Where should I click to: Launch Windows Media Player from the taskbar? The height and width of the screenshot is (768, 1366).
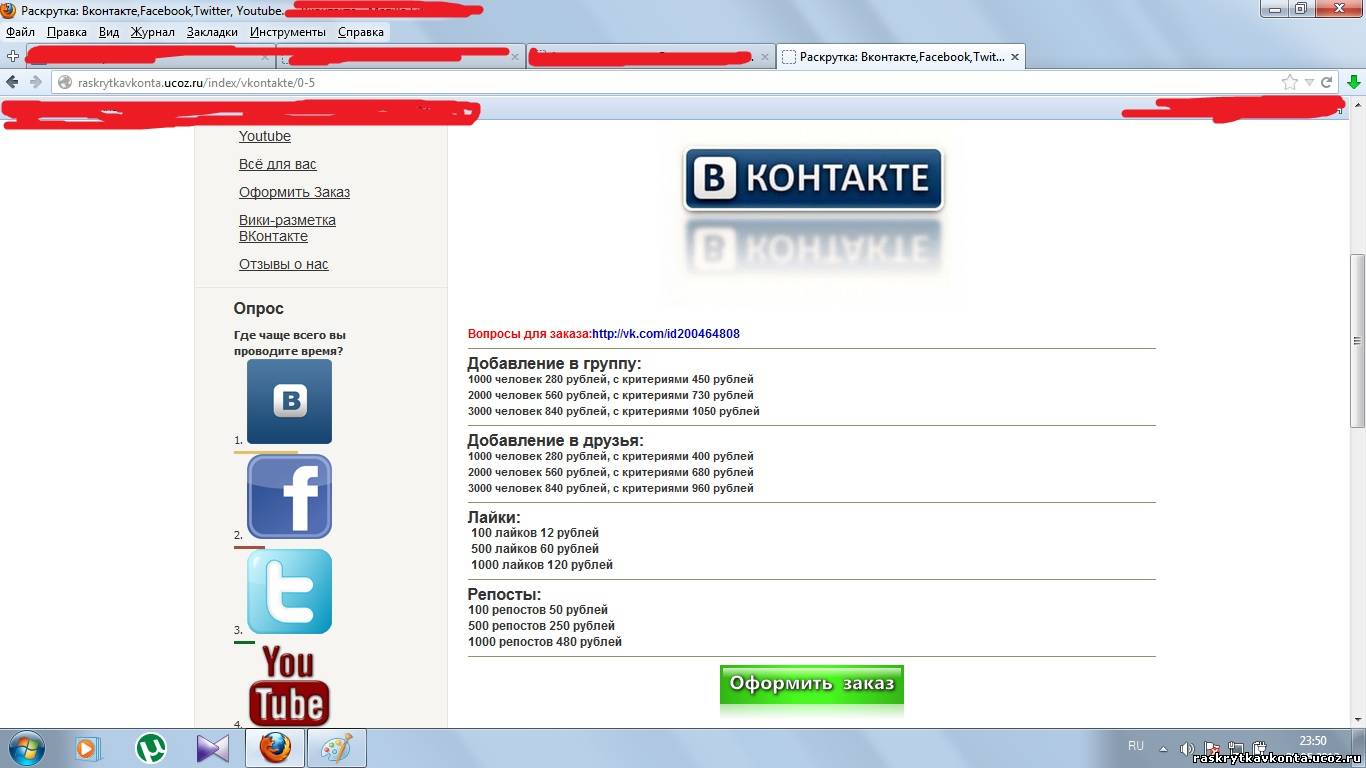[x=87, y=748]
